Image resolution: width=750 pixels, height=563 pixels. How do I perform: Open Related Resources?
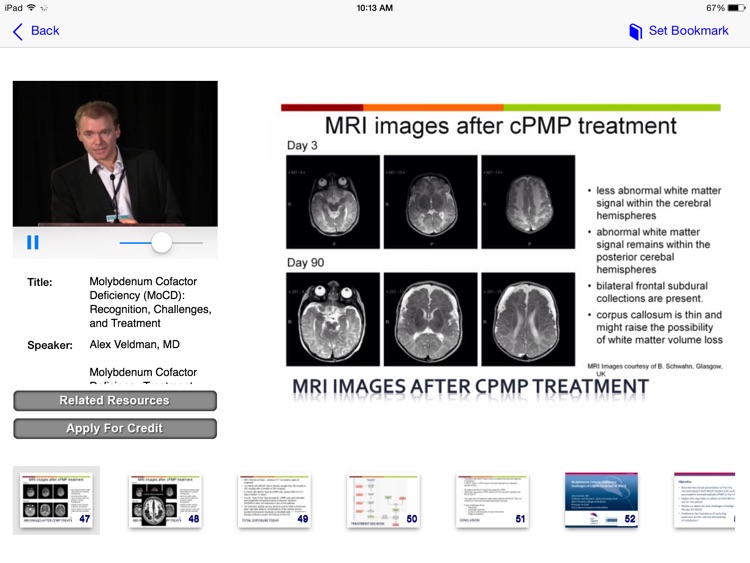[x=115, y=400]
